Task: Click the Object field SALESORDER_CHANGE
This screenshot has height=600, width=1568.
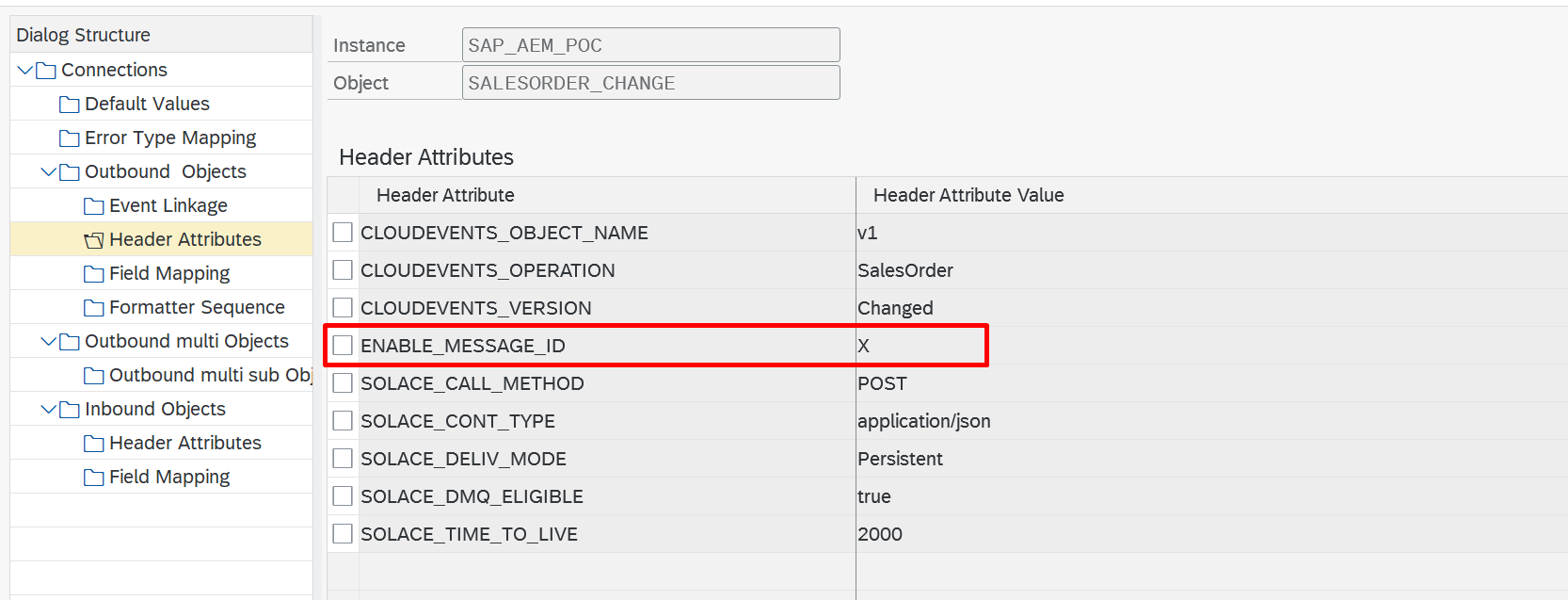Action: 651,83
